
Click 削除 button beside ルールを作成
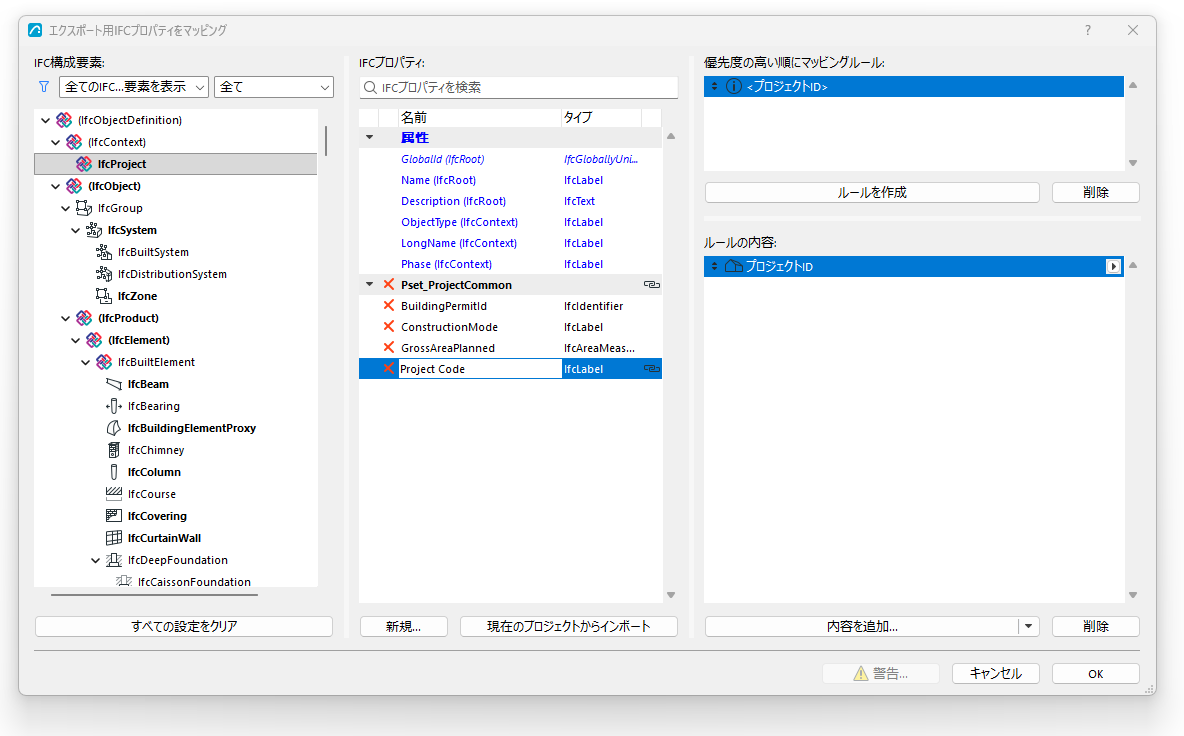point(1096,192)
